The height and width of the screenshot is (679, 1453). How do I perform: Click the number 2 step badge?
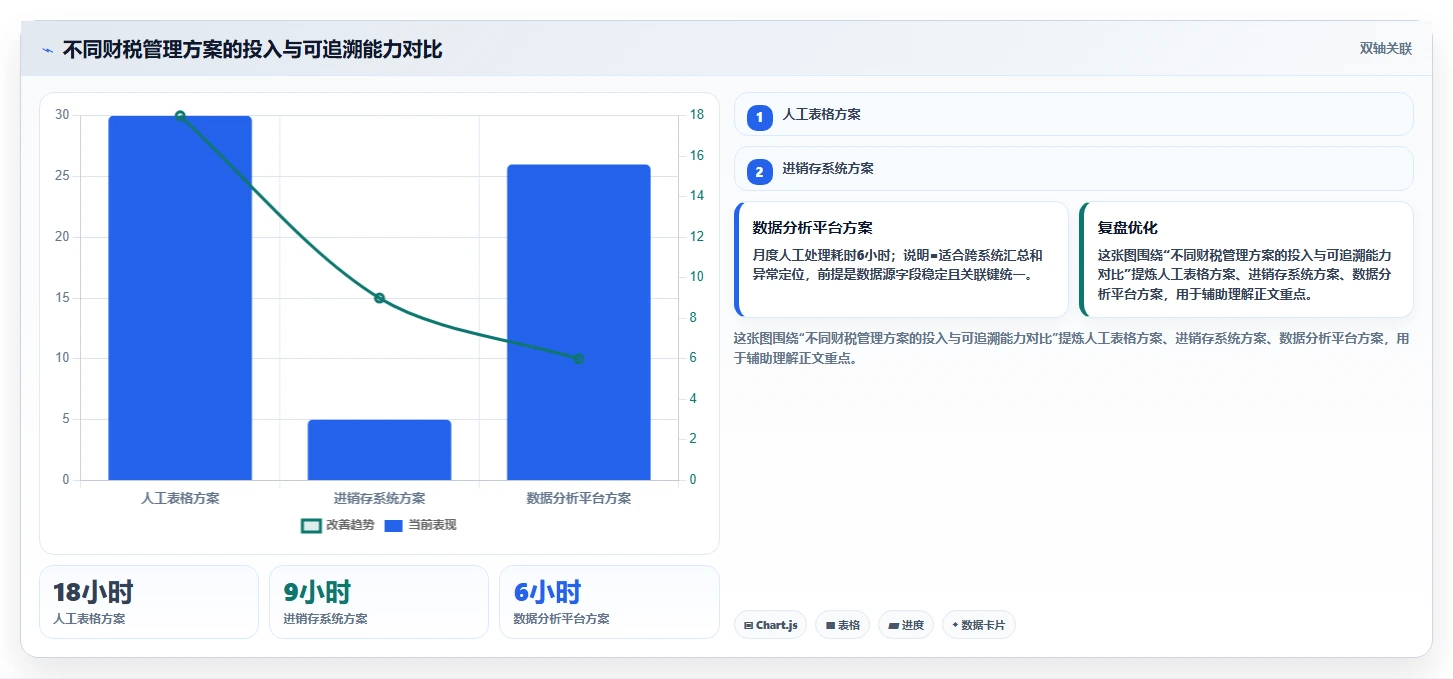(x=759, y=172)
